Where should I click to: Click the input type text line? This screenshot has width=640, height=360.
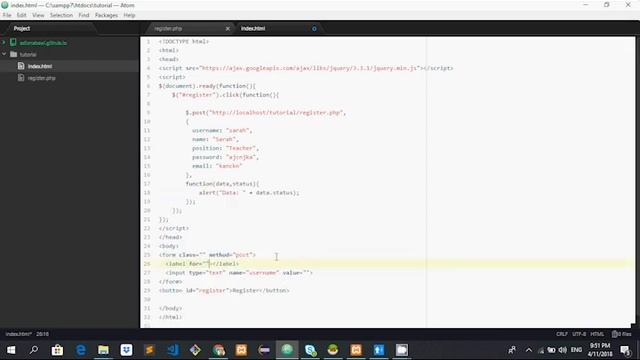tap(239, 273)
